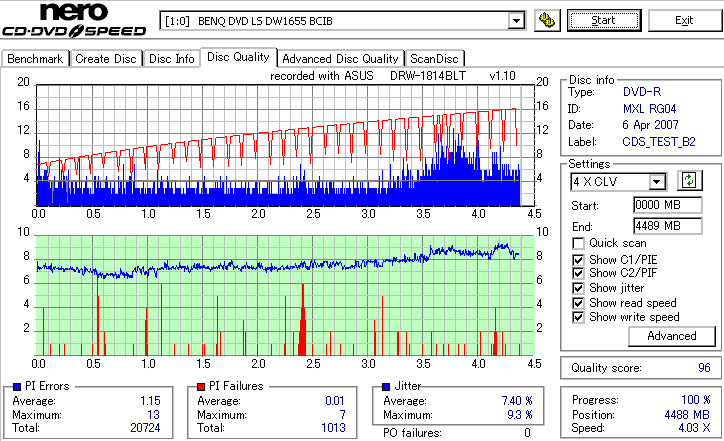Screen dimensions: 724x441
Task: Click the green refresh speed icon
Action: pos(689,181)
